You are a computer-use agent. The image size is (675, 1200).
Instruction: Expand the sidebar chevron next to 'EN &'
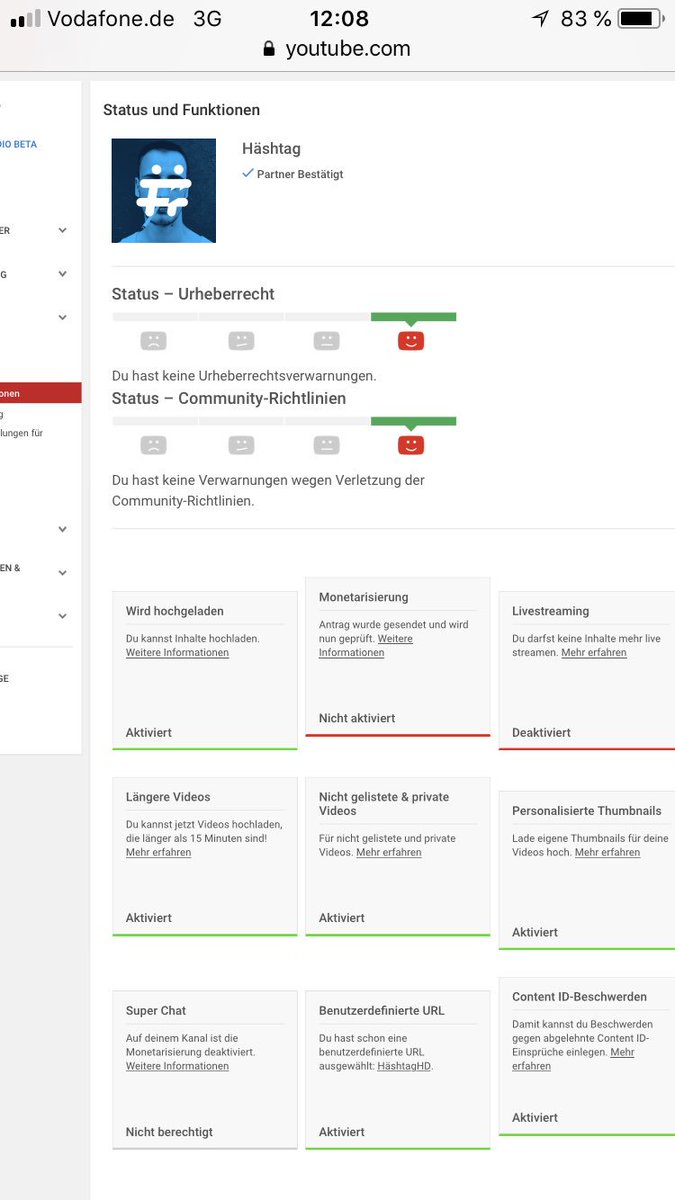click(x=62, y=573)
